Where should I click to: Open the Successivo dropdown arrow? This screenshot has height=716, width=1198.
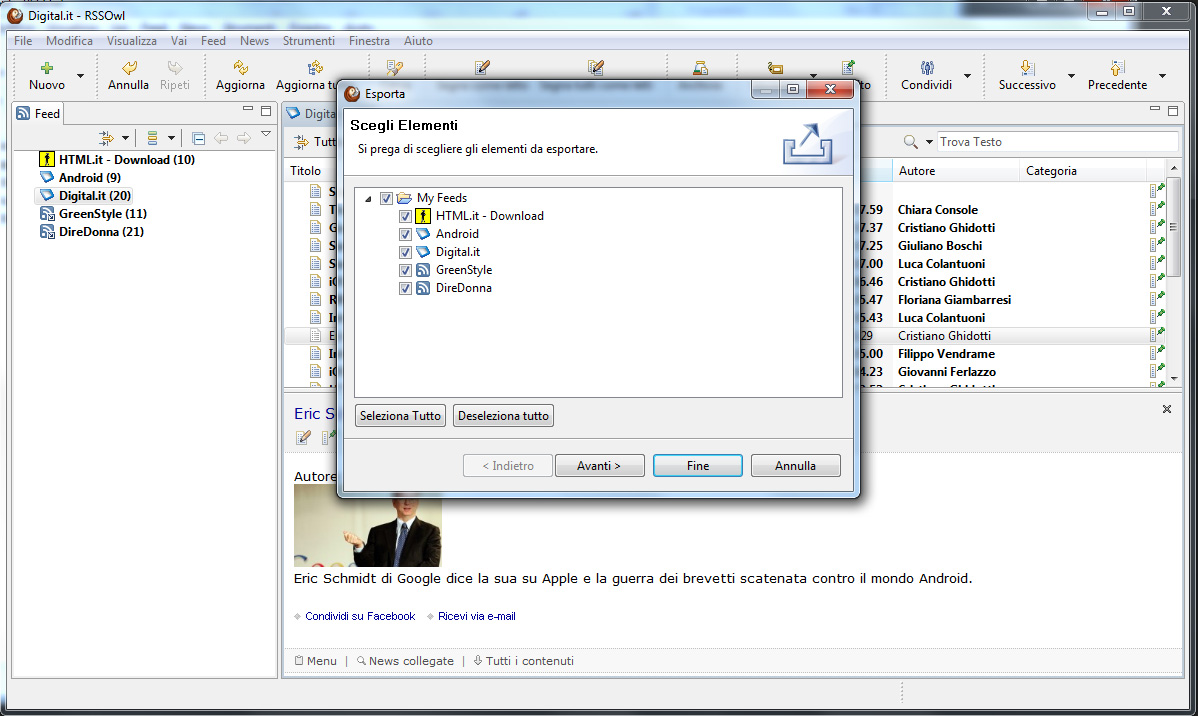click(1071, 76)
